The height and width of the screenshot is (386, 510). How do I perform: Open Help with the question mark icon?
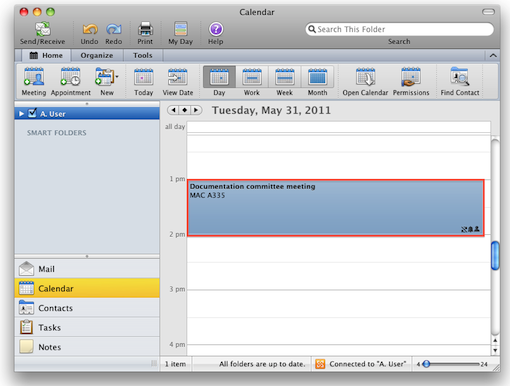click(x=216, y=29)
